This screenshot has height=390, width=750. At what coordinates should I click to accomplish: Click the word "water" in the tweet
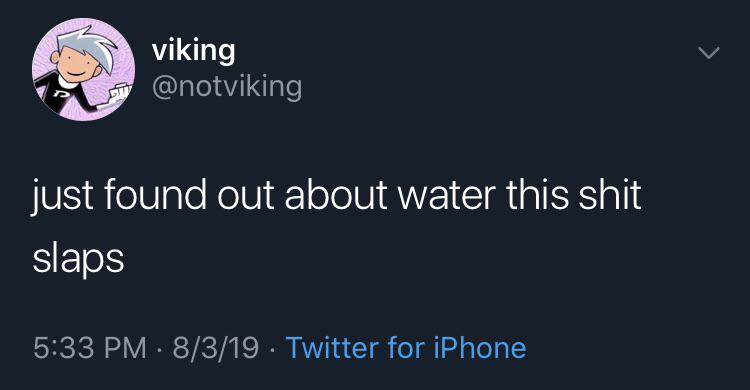(x=447, y=195)
